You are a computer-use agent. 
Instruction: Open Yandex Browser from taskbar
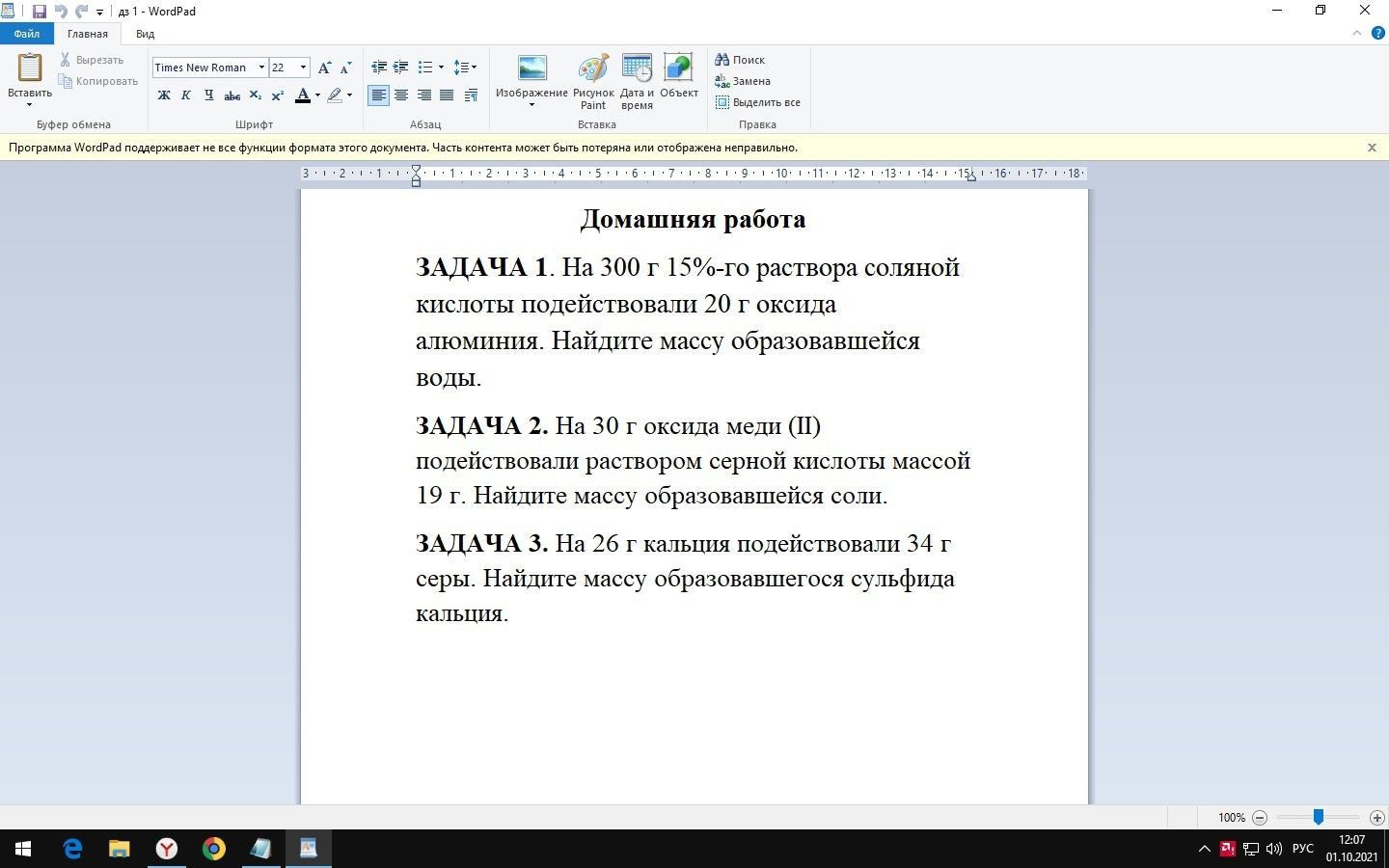click(167, 849)
